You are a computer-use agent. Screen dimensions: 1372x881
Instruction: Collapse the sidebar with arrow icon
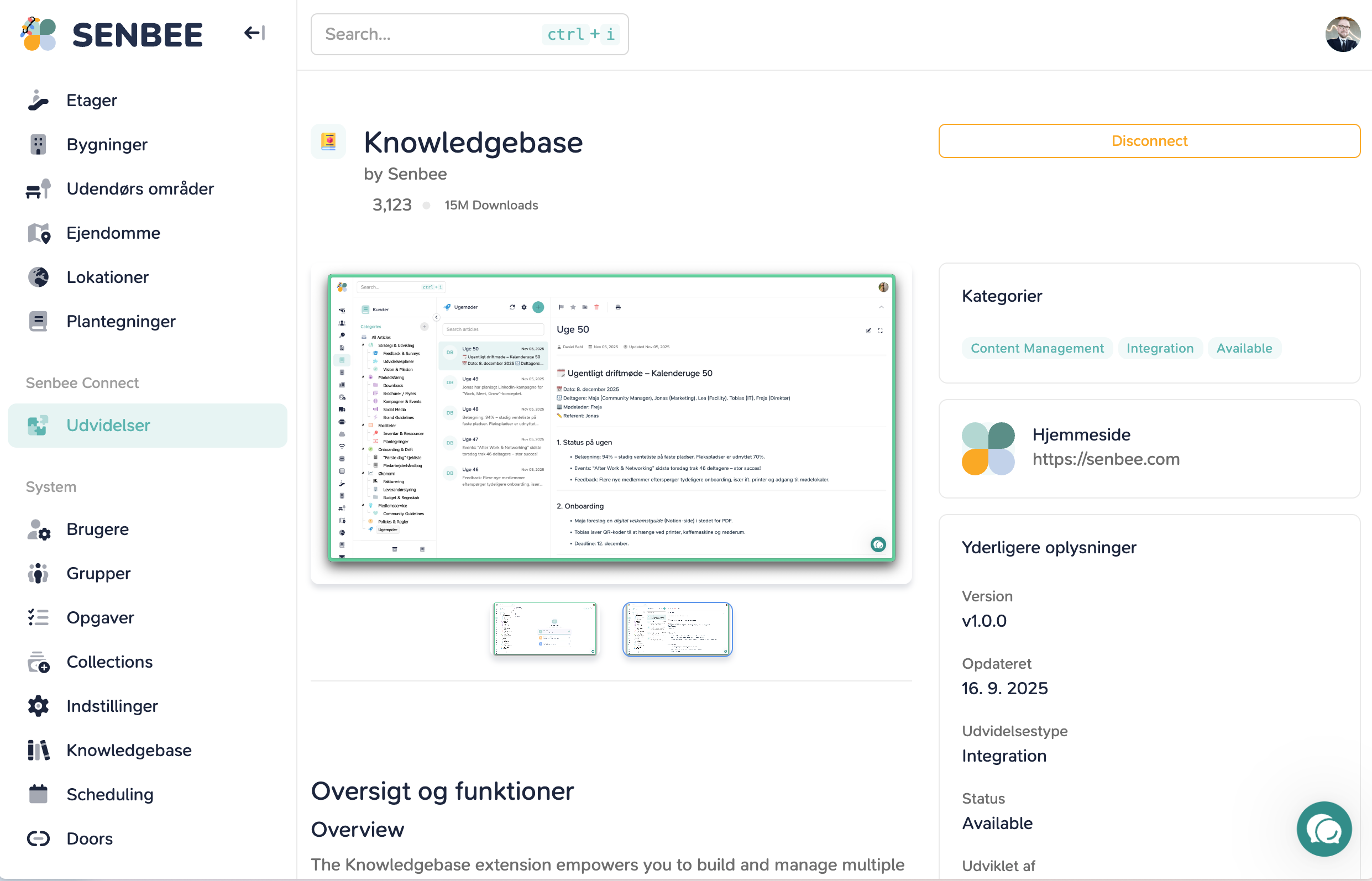click(254, 33)
